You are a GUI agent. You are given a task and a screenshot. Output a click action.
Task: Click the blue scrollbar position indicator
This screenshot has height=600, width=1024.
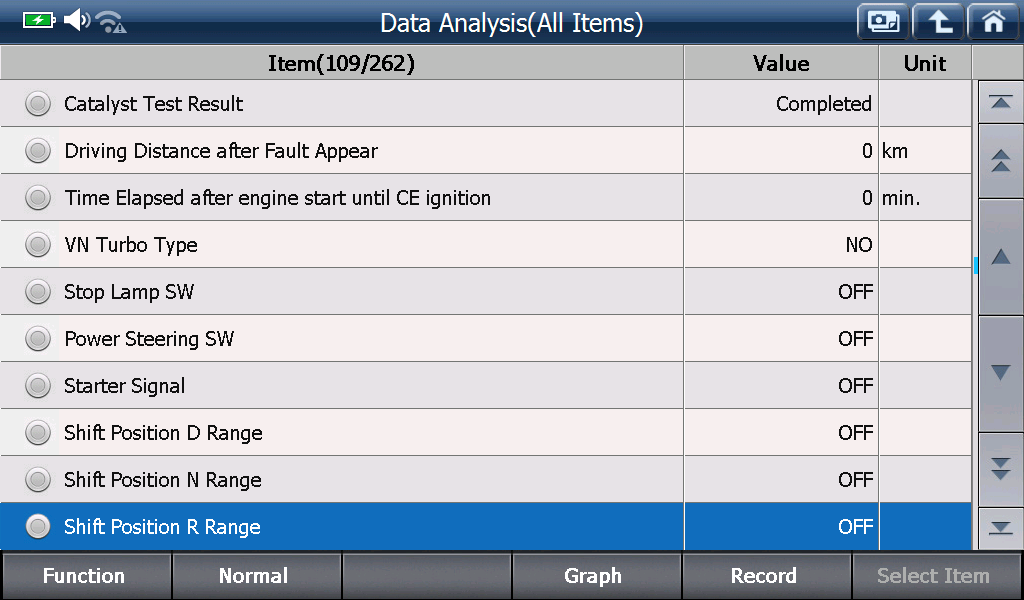coord(976,265)
